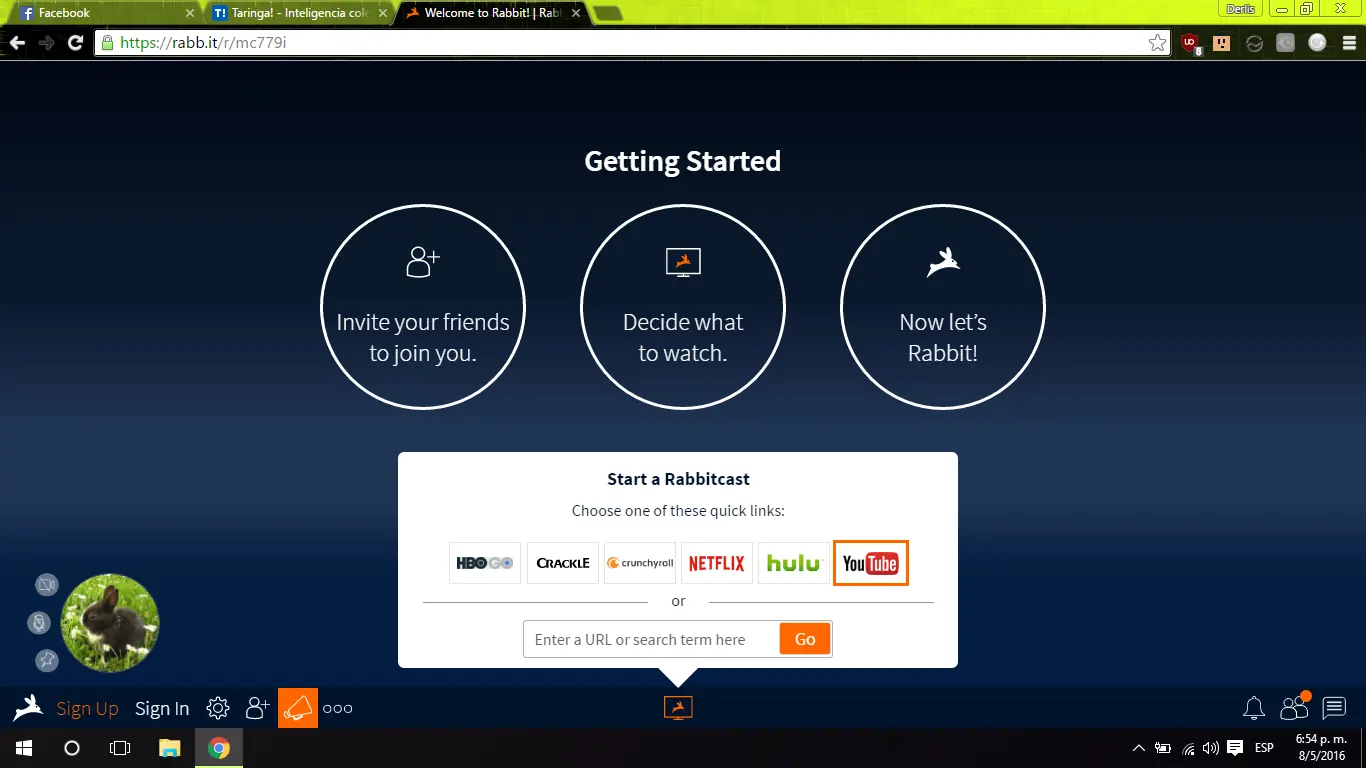Image resolution: width=1366 pixels, height=768 pixels.
Task: Click the invite friend icon in the Rabbit bar
Action: point(258,708)
